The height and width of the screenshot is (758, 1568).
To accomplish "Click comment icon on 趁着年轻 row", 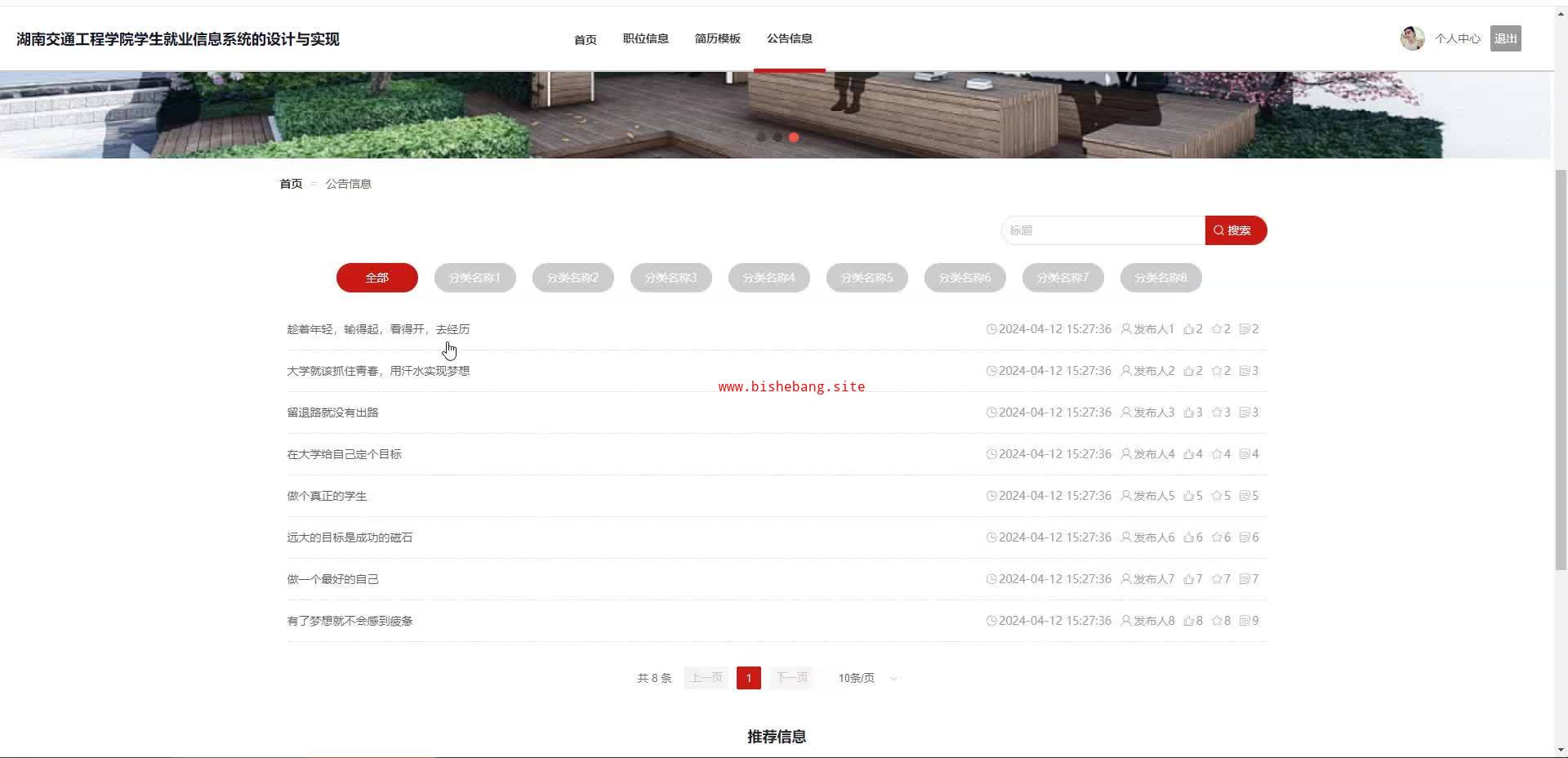I will (1245, 329).
